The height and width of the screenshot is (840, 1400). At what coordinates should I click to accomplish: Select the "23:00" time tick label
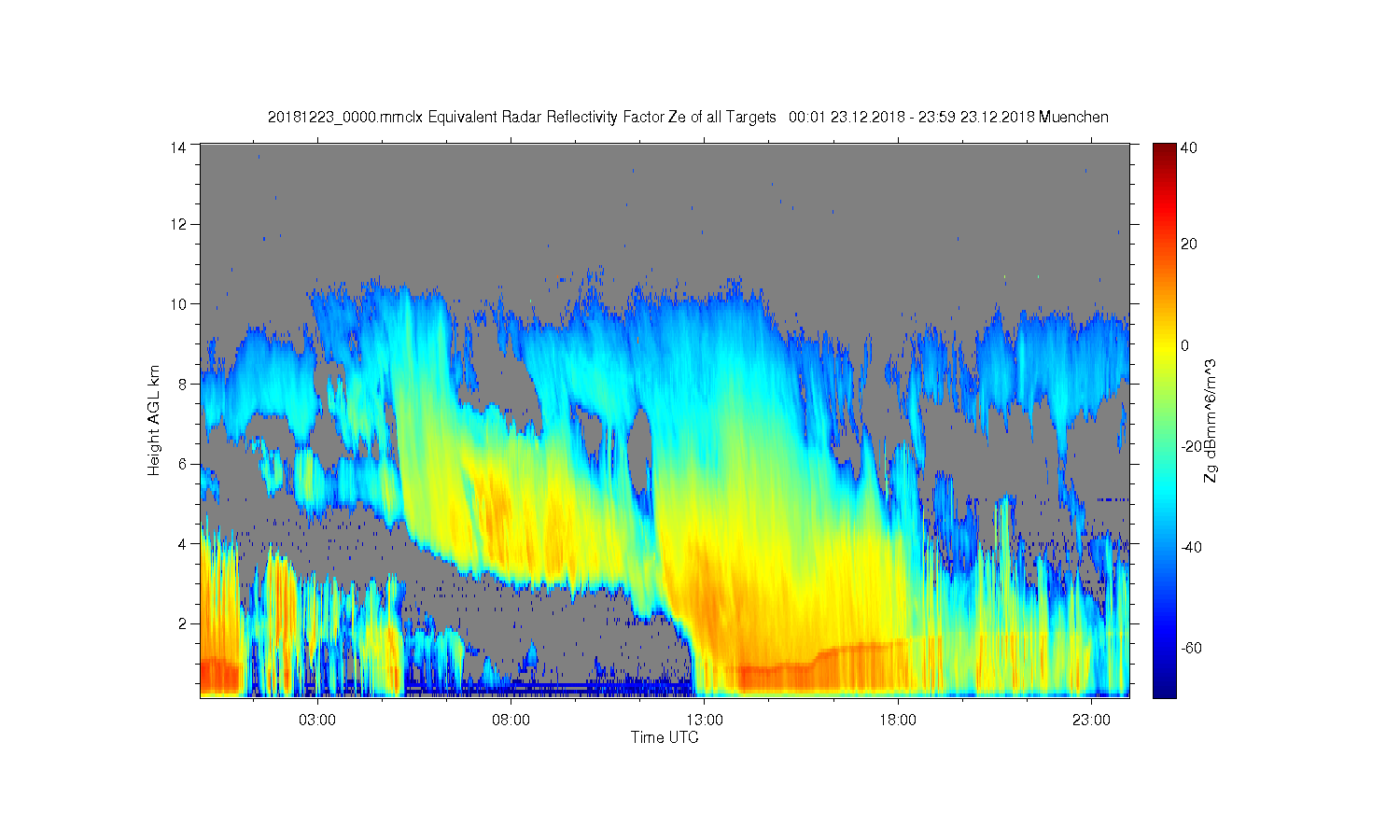pyautogui.click(x=1091, y=720)
